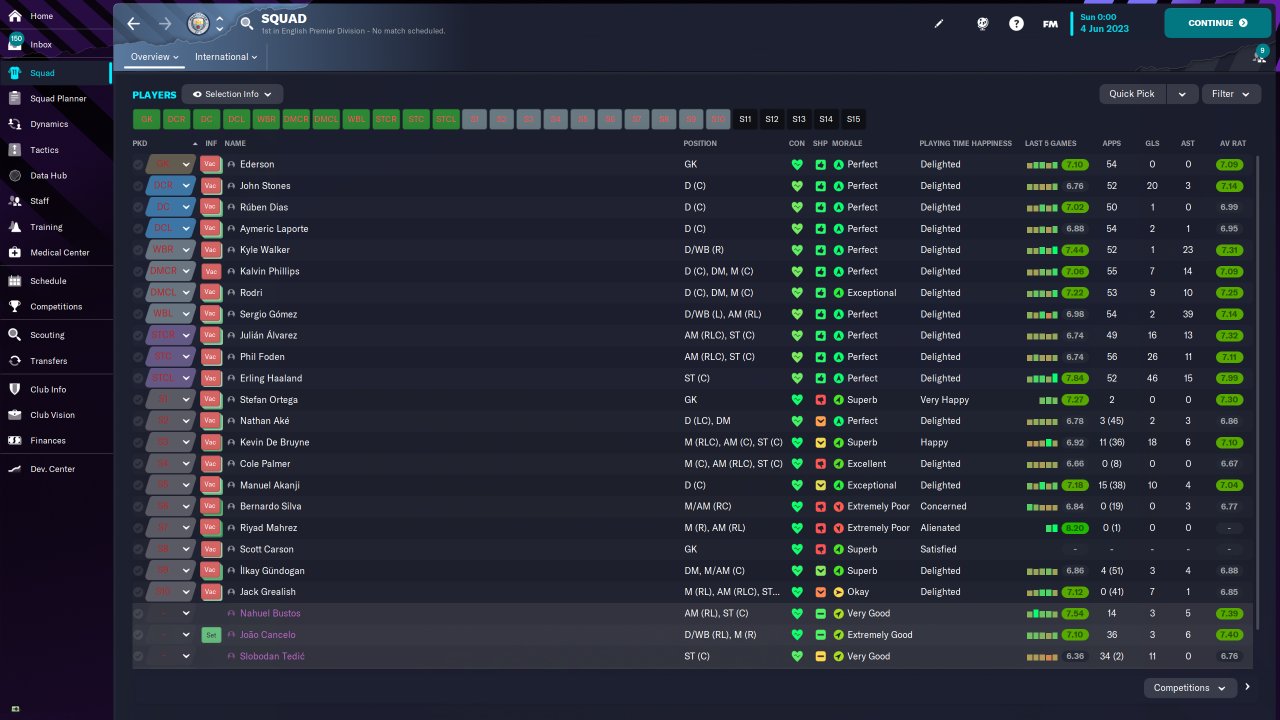The image size is (1280, 720).
Task: Open Ederson's GK position picker
Action: coord(170,164)
